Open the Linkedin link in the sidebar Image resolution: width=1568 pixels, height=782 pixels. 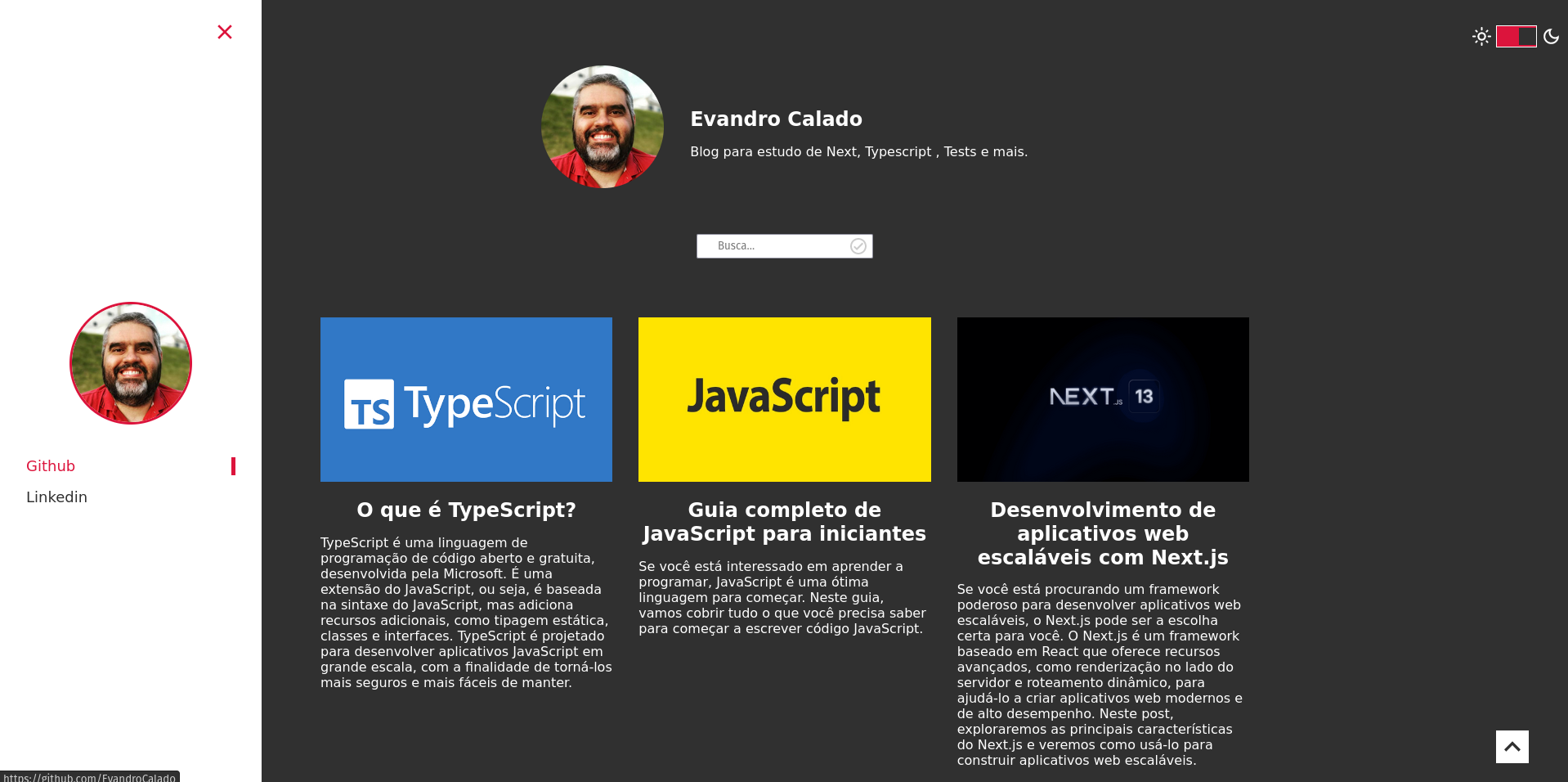pyautogui.click(x=56, y=497)
